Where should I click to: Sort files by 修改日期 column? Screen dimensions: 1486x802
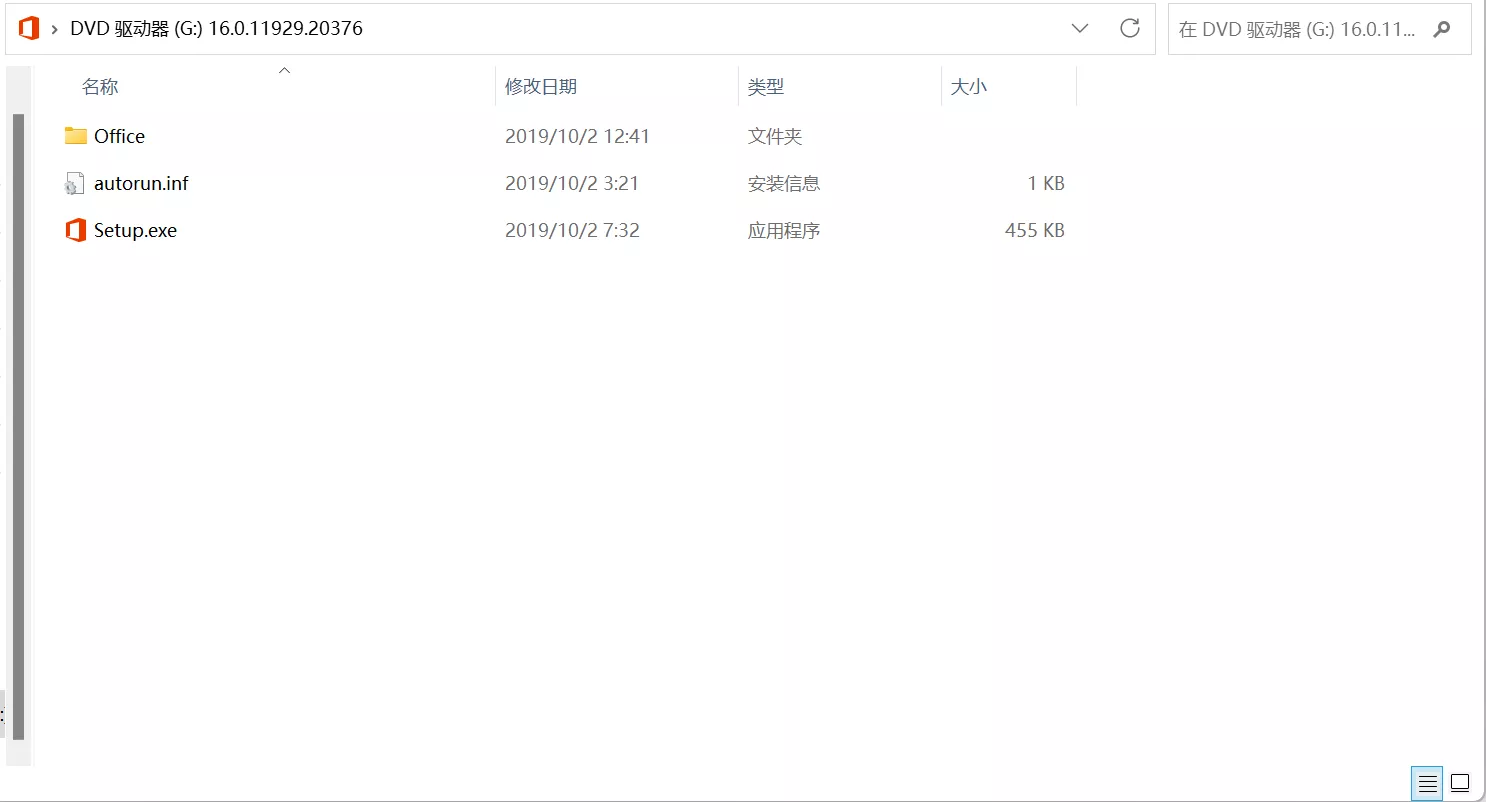[x=541, y=87]
